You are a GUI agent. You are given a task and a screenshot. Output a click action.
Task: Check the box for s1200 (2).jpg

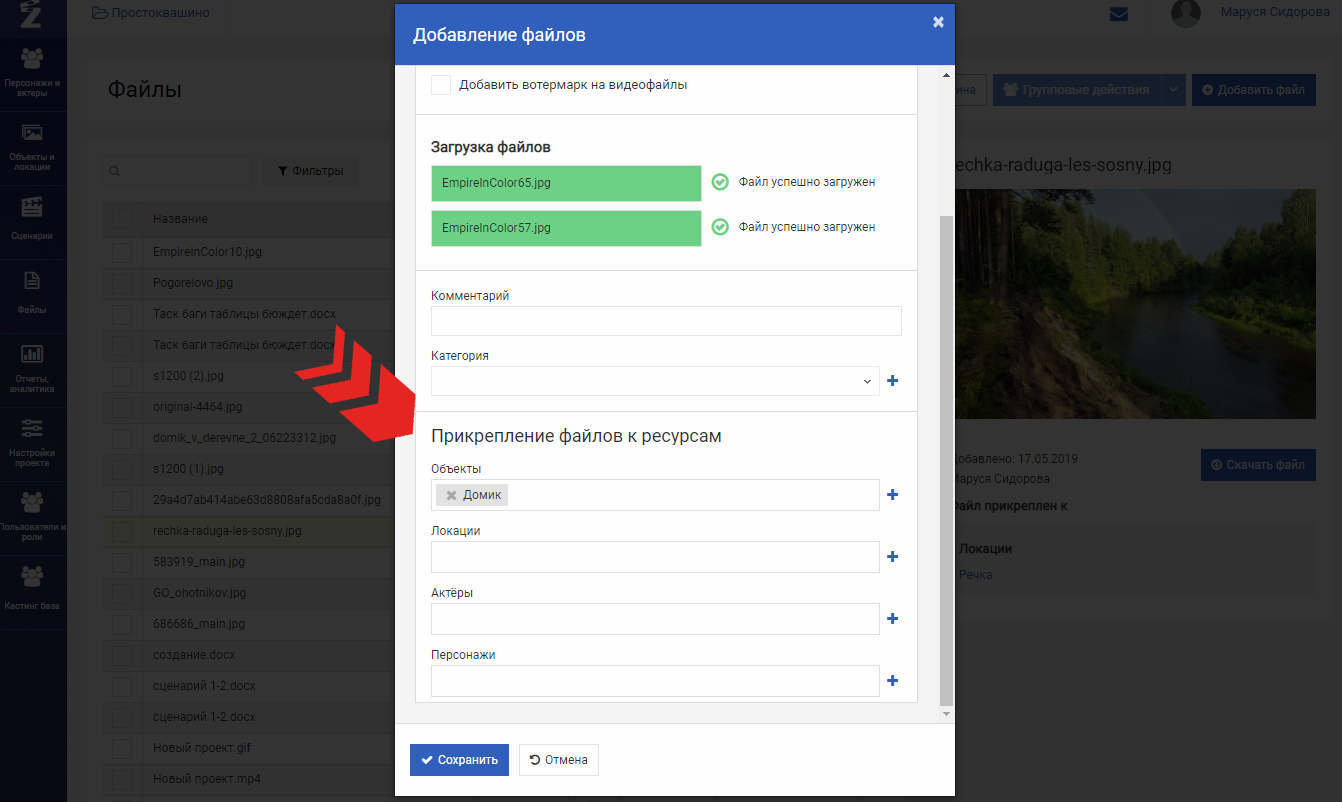122,376
